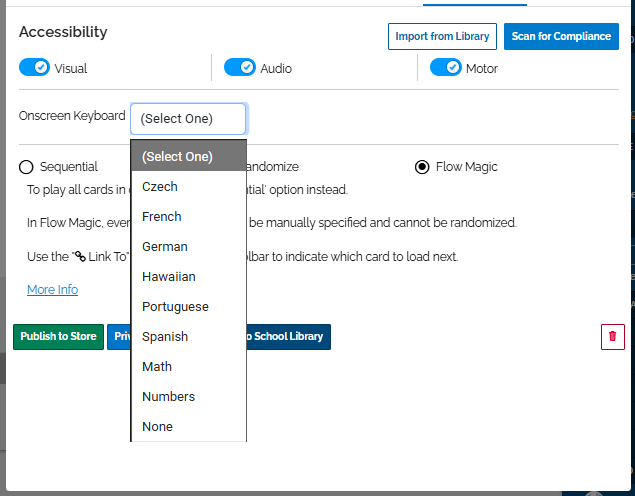Click Publish to Store button
The image size is (635, 496).
[58, 336]
